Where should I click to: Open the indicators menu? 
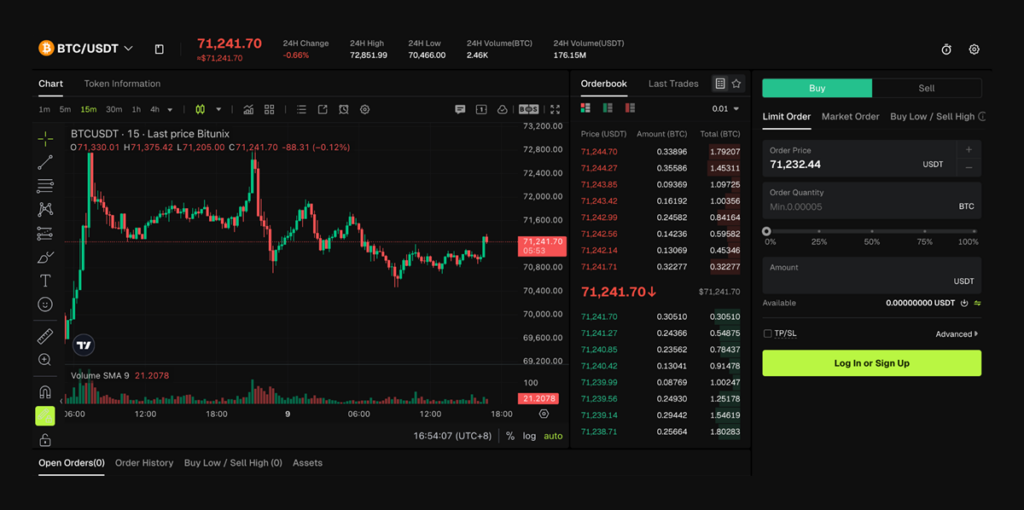(249, 110)
